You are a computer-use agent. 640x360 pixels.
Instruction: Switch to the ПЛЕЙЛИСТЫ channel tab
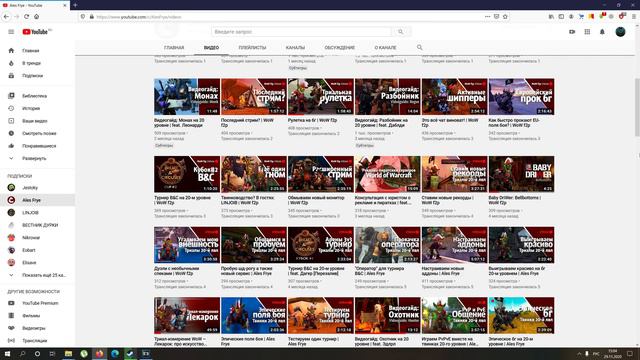tap(252, 48)
